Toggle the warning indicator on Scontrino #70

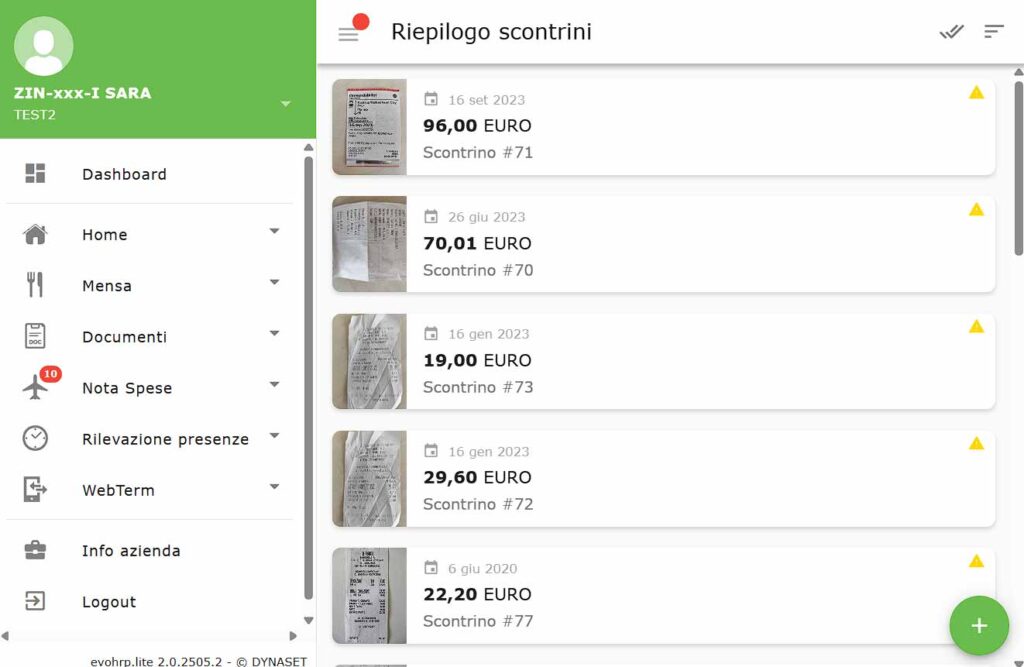click(x=977, y=209)
